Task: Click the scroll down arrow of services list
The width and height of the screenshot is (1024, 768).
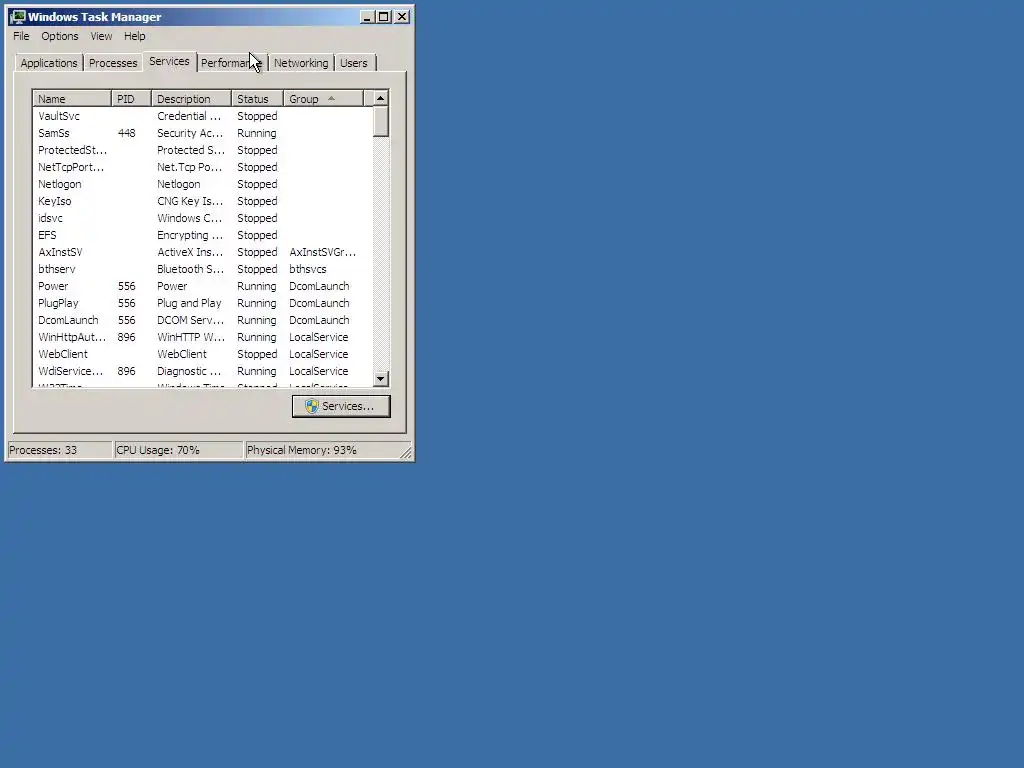Action: pyautogui.click(x=381, y=379)
